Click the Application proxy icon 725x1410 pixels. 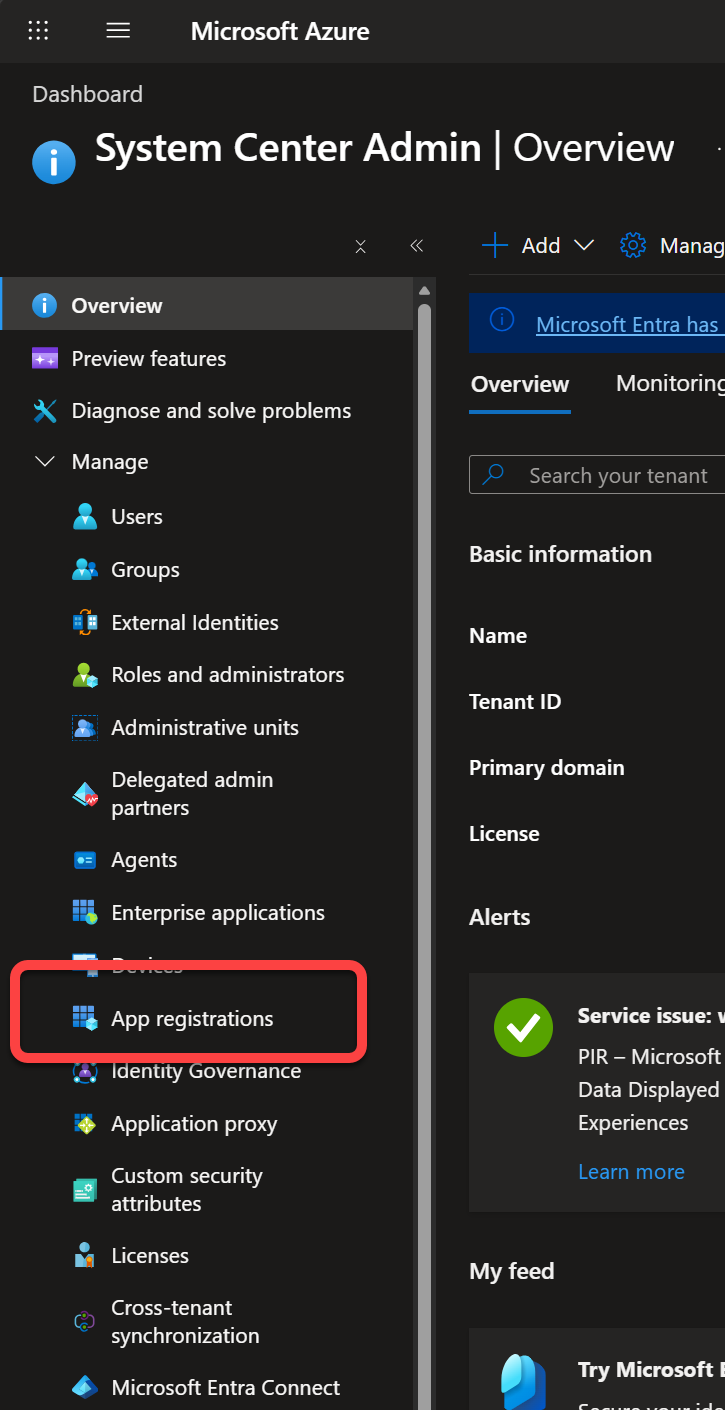tap(85, 1124)
